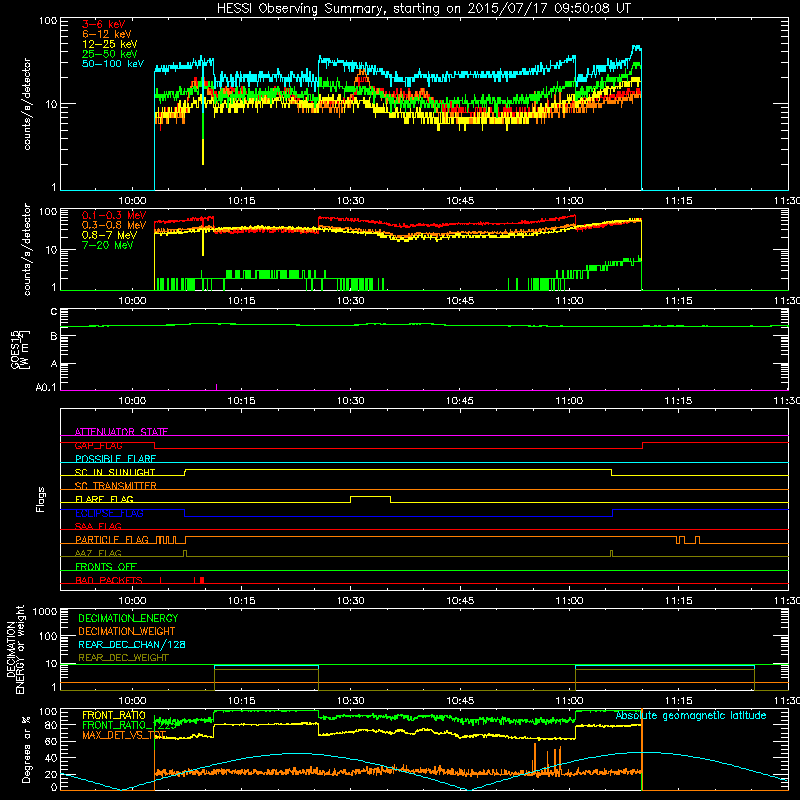Select the 'REAR_DEC_WEIGHT' legend label
The image size is (800, 800).
(x=123, y=658)
